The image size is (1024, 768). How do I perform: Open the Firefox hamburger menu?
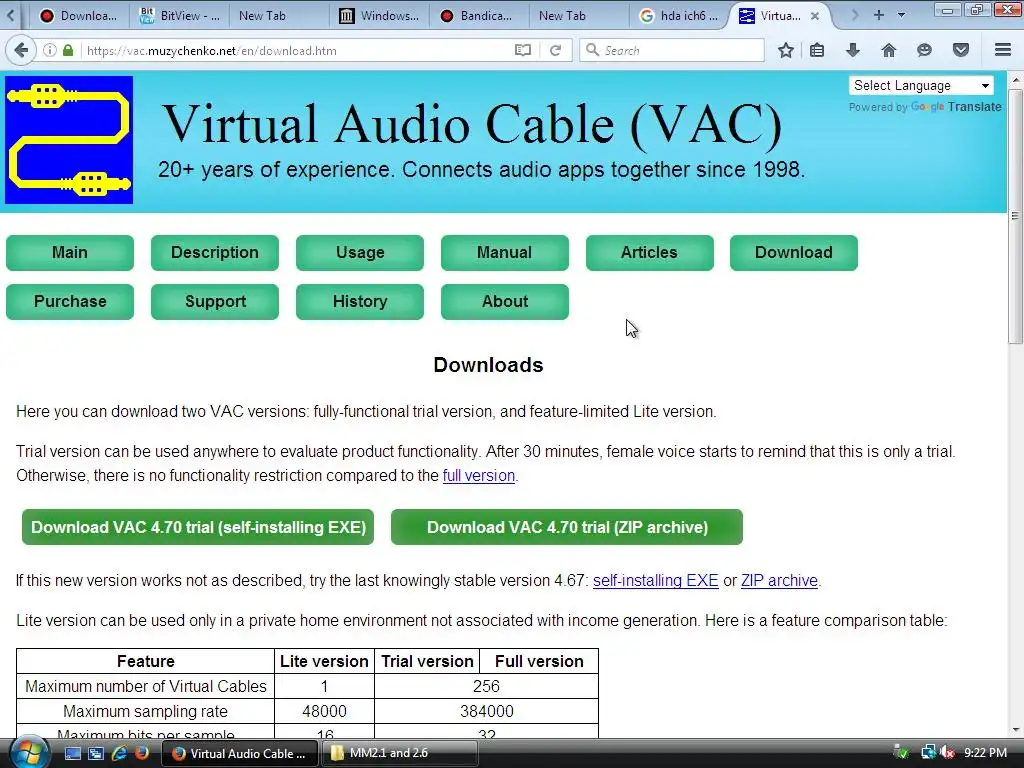1002,50
